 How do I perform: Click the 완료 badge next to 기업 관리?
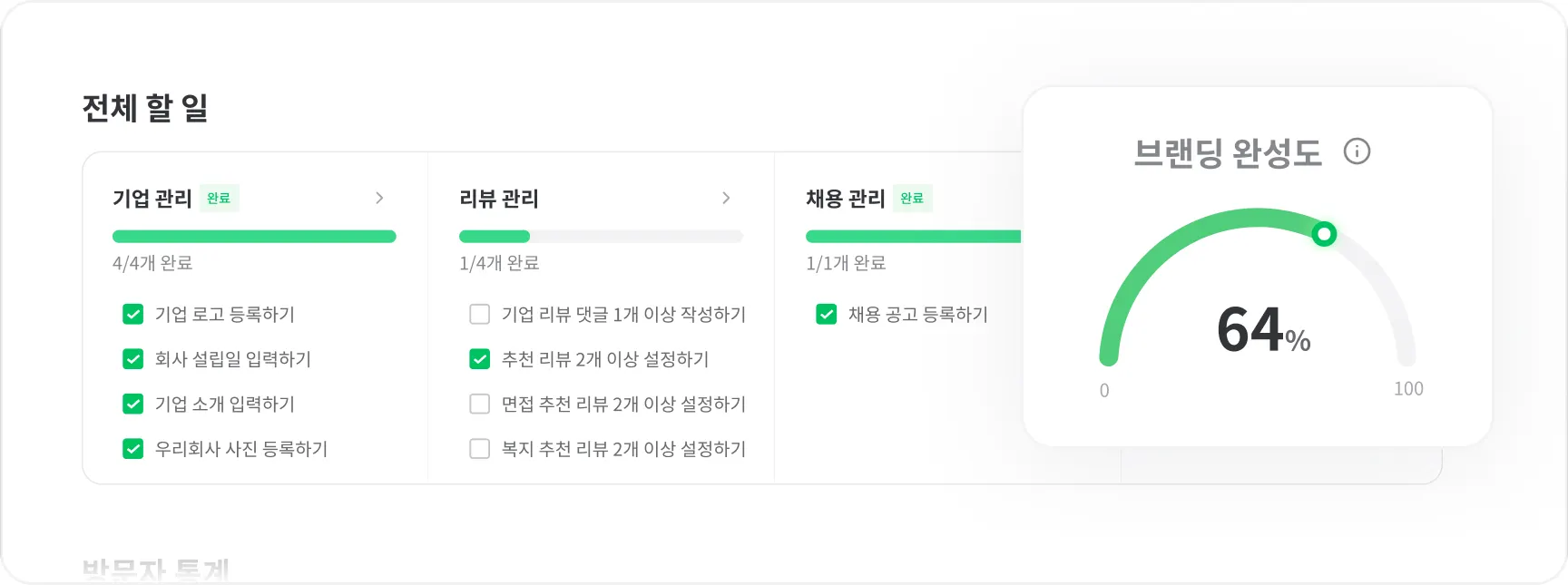pyautogui.click(x=219, y=199)
